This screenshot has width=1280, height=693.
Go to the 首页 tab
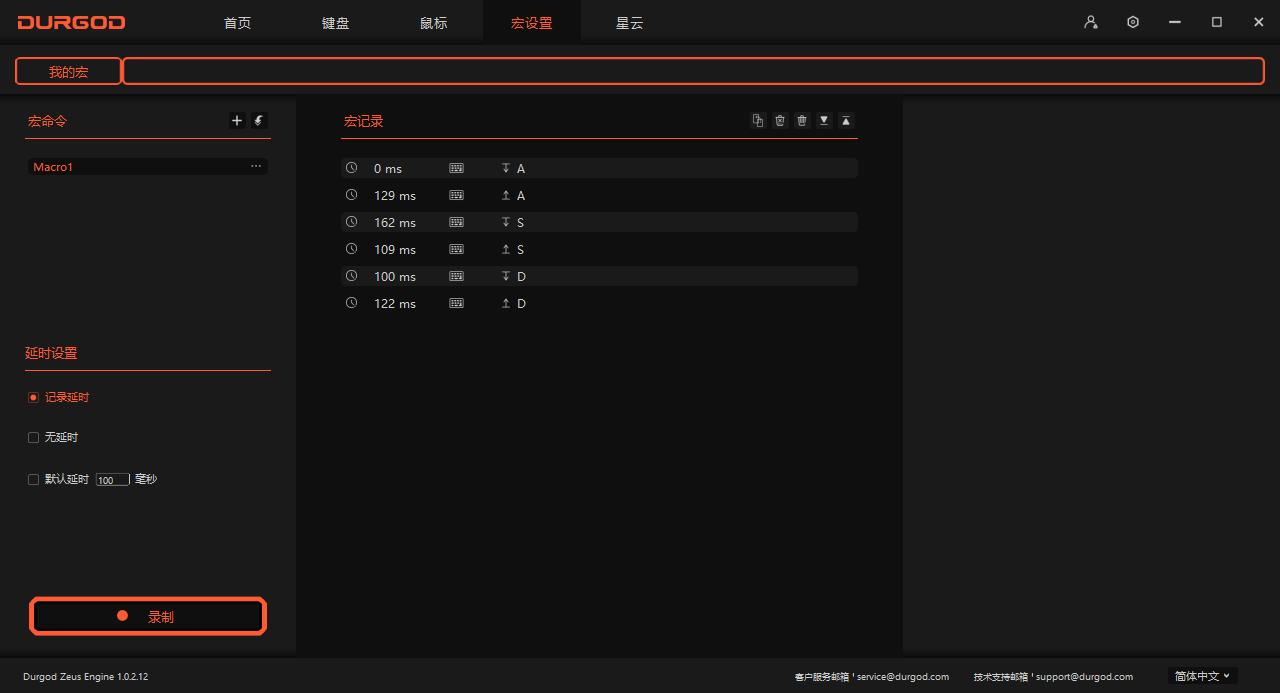coord(238,22)
